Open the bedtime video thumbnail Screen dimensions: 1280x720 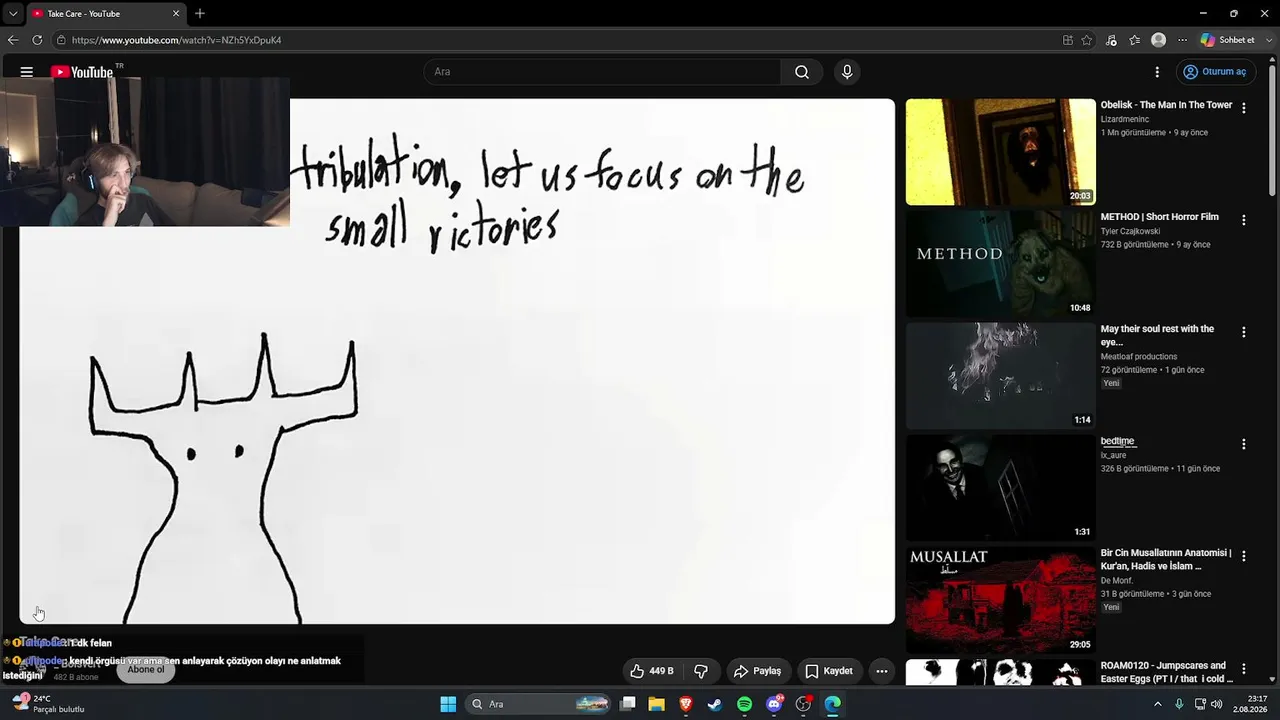click(x=1000, y=488)
